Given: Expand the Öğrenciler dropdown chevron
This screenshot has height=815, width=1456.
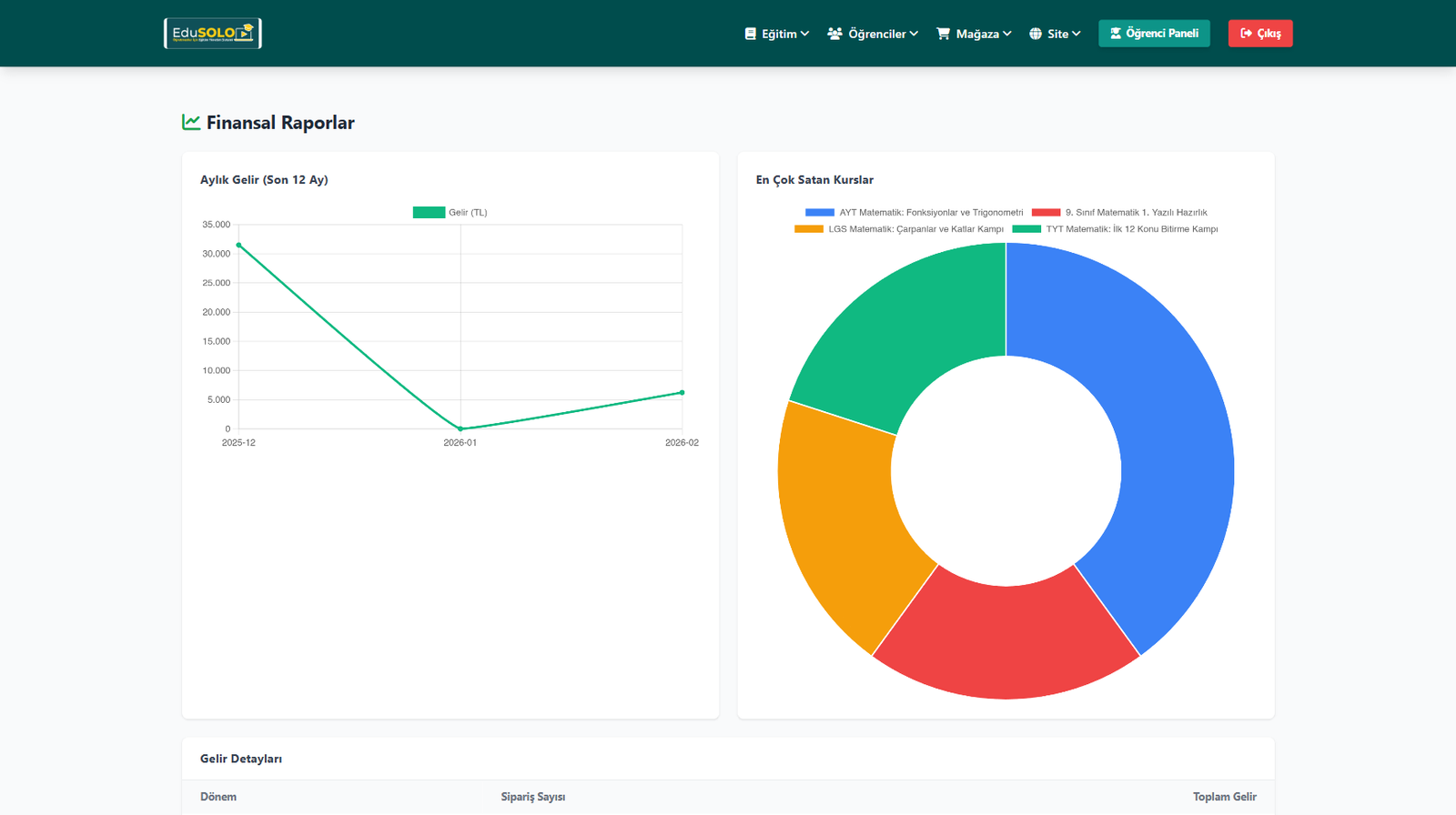Looking at the screenshot, I should (914, 34).
